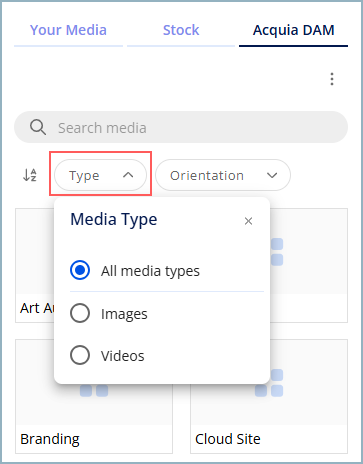This screenshot has height=464, width=363.
Task: Expand the Orientation filter dropdown
Action: click(223, 175)
